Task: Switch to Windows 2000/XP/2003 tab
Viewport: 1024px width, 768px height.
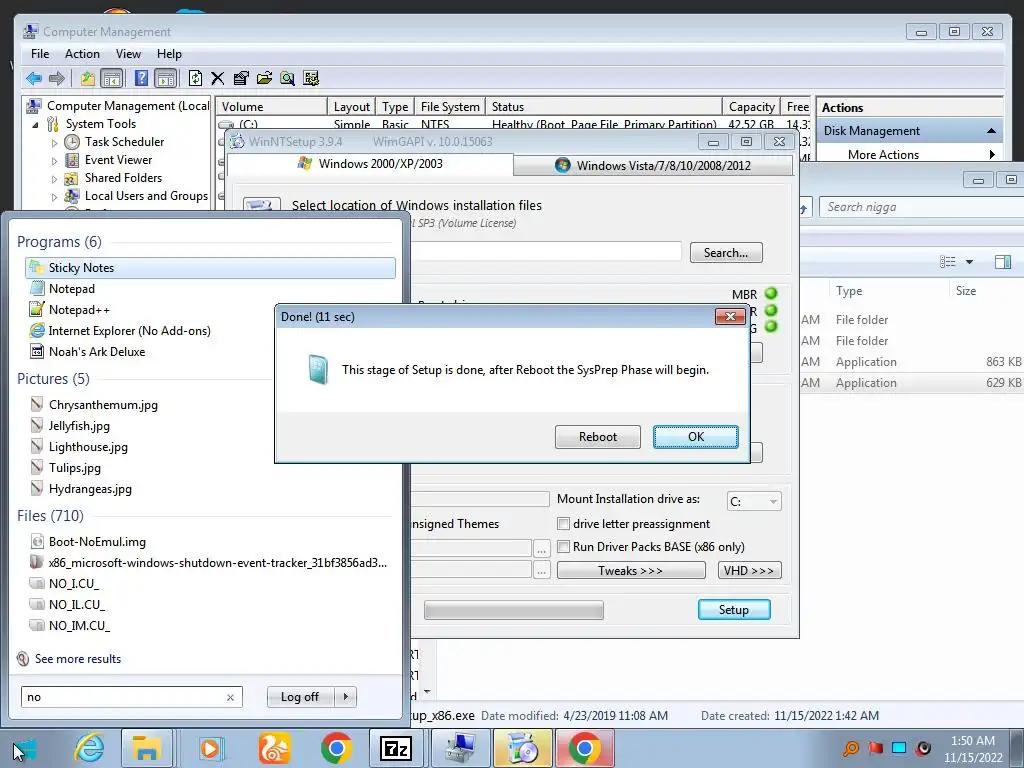Action: 370,164
